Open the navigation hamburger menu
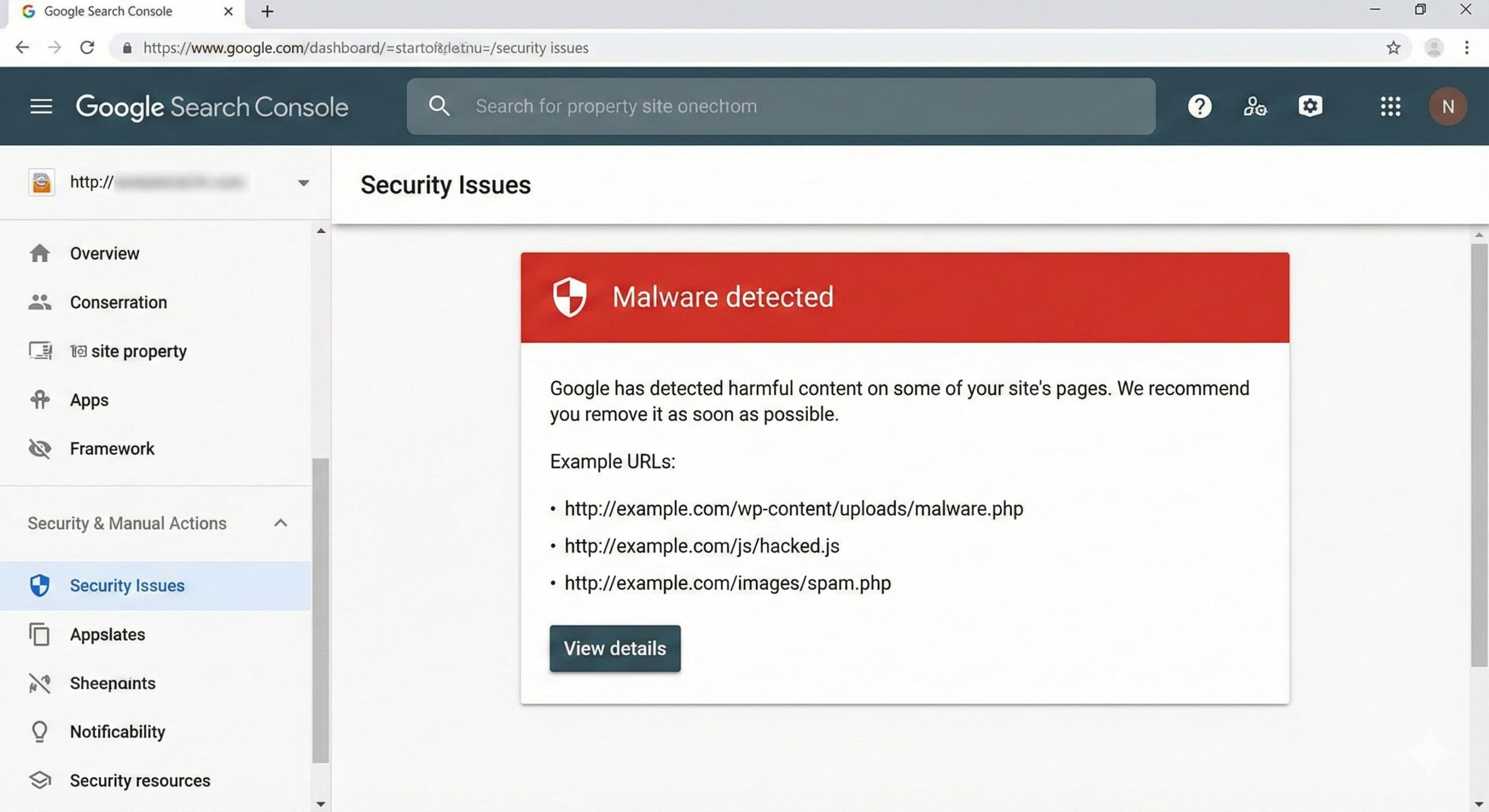 (41, 106)
